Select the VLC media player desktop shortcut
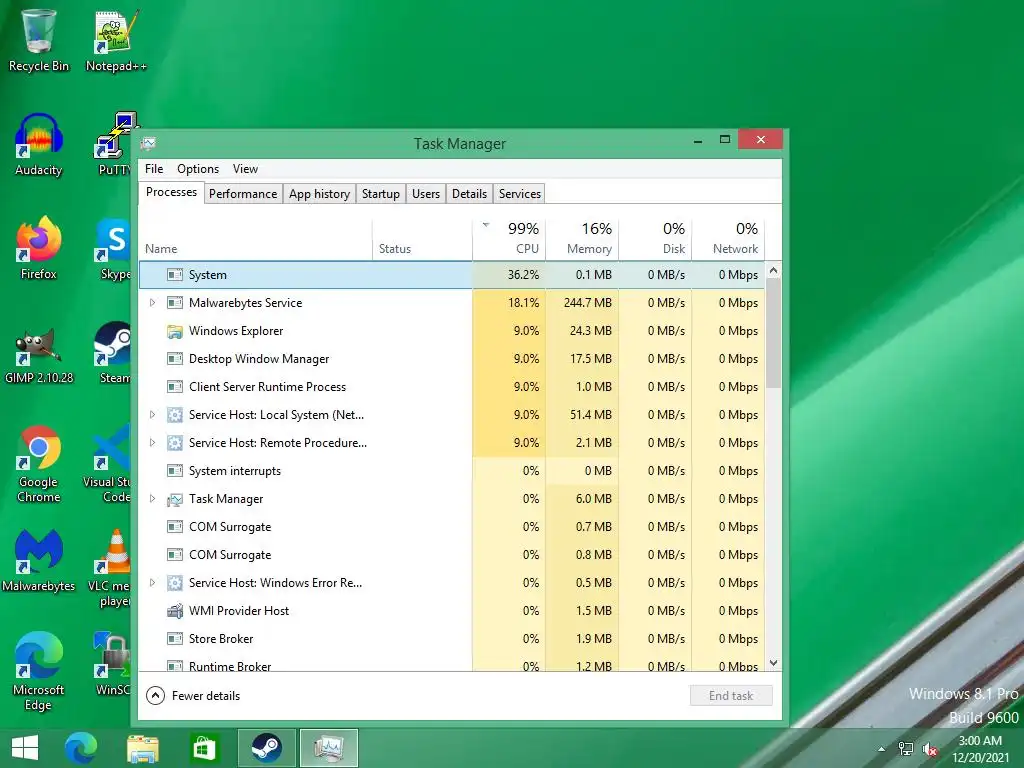The image size is (1024, 768). (110, 568)
